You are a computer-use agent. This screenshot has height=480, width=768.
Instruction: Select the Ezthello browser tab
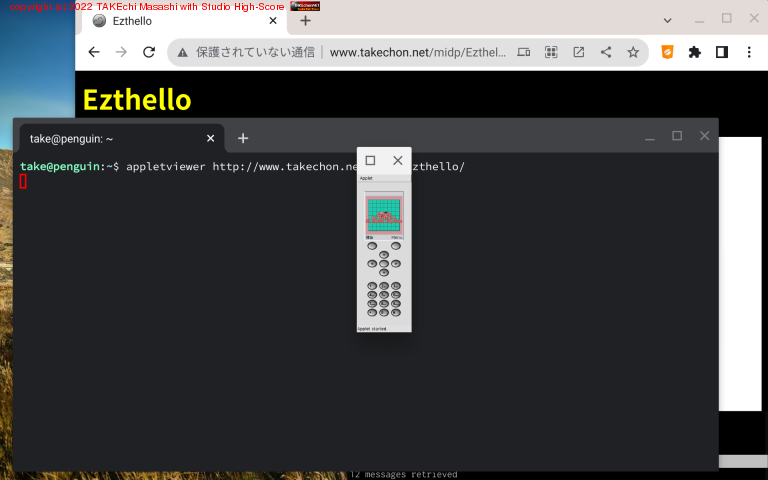point(180,20)
